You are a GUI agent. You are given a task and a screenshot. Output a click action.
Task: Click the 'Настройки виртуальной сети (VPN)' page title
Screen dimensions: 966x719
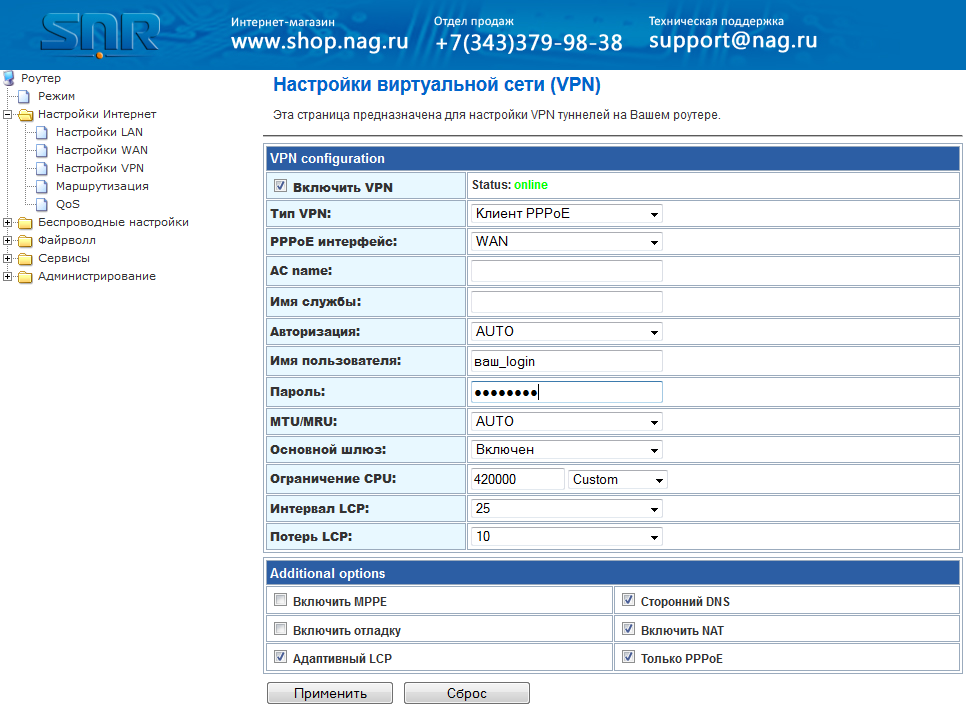pos(437,84)
